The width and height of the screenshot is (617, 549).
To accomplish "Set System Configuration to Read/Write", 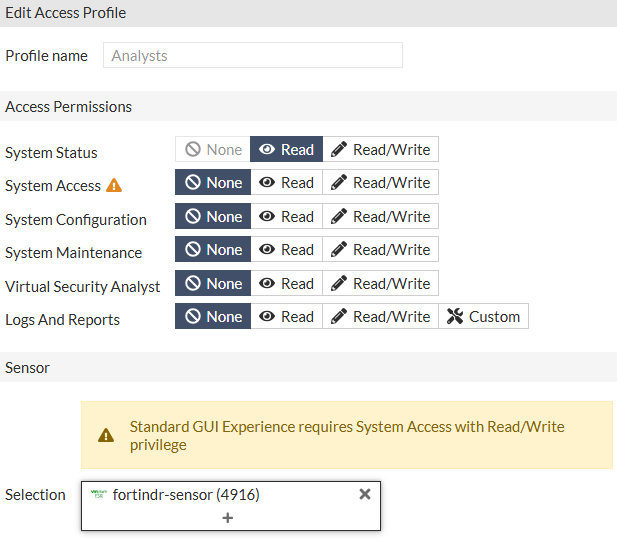I will point(381,216).
